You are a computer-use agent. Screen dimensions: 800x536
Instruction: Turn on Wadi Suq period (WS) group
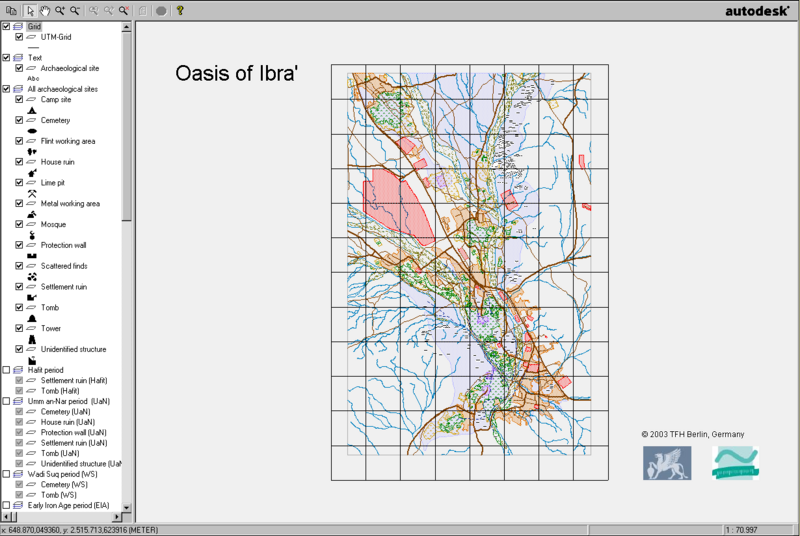(7, 474)
